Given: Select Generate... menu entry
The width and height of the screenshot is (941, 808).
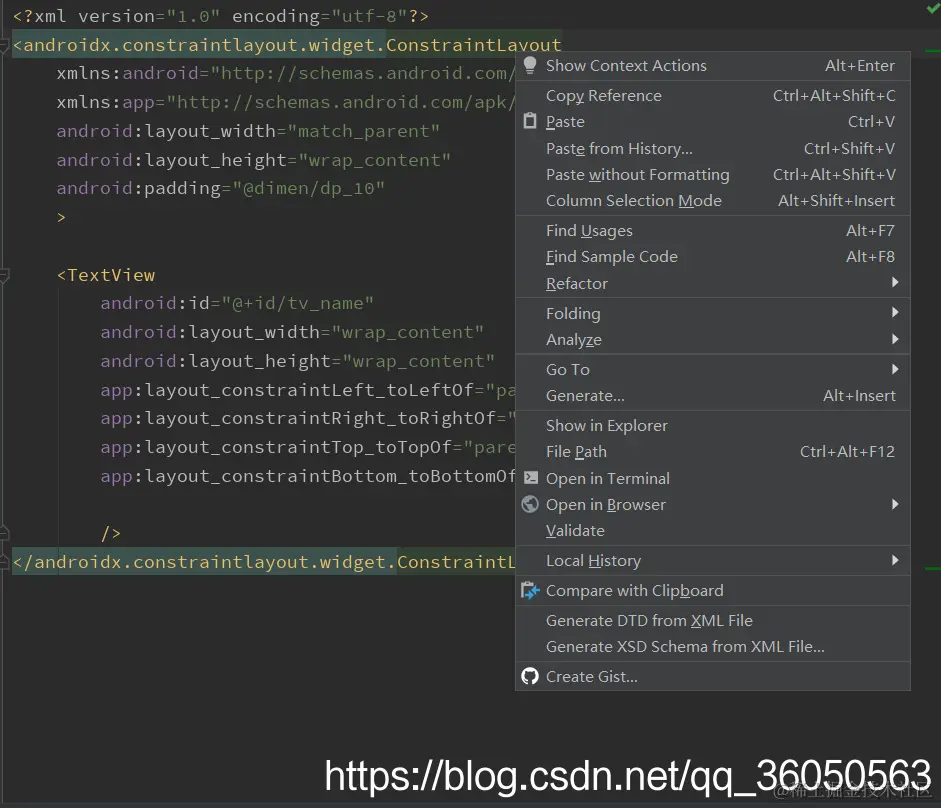Looking at the screenshot, I should pyautogui.click(x=712, y=396).
